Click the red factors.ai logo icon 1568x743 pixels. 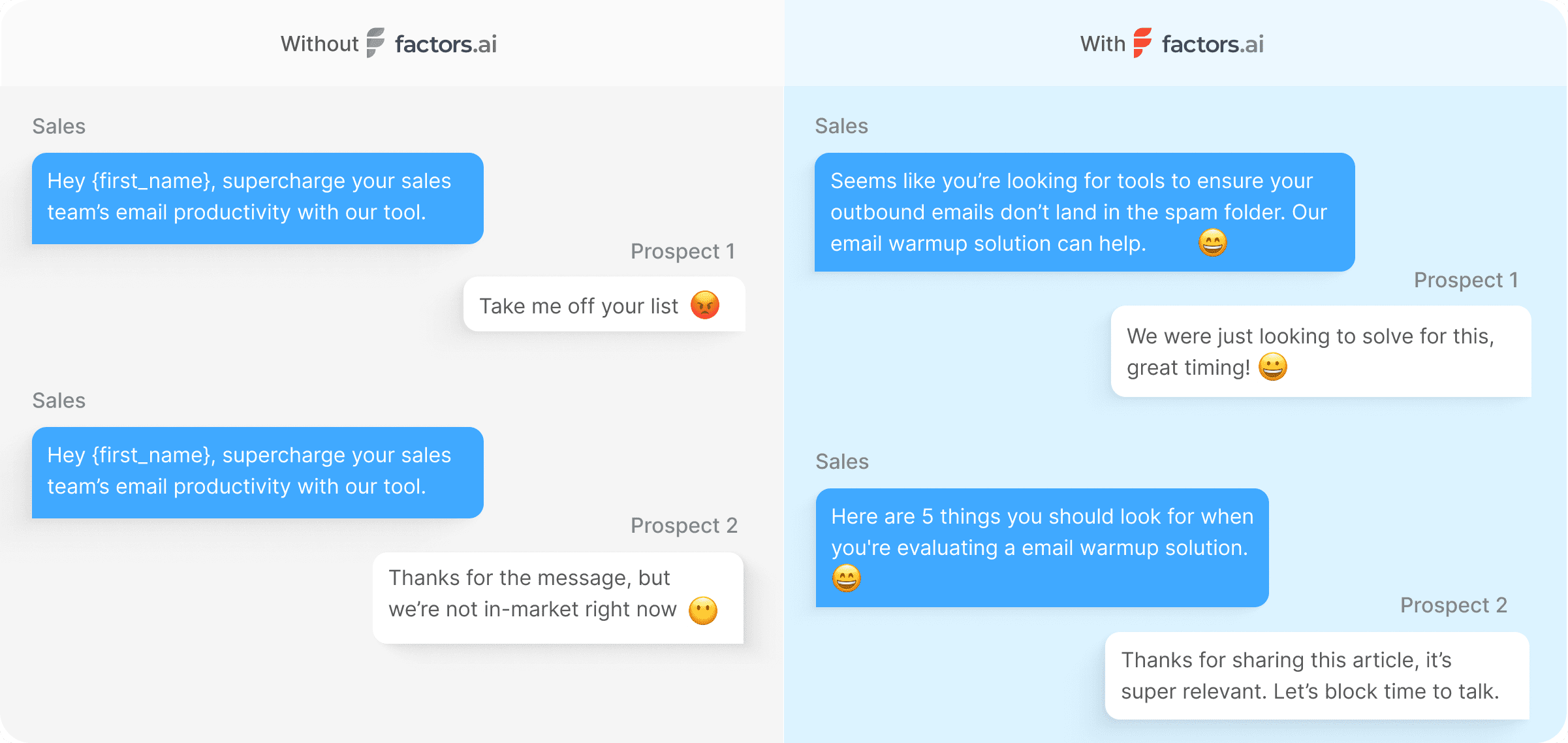(x=1142, y=43)
